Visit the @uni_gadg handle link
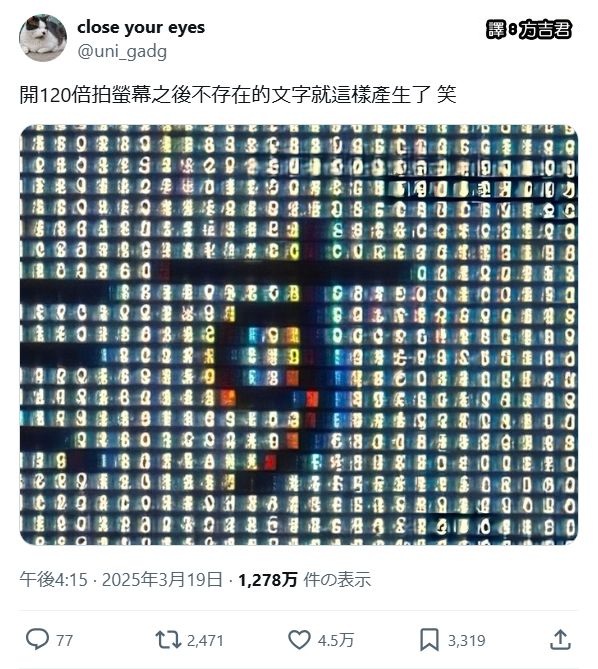 [122, 52]
